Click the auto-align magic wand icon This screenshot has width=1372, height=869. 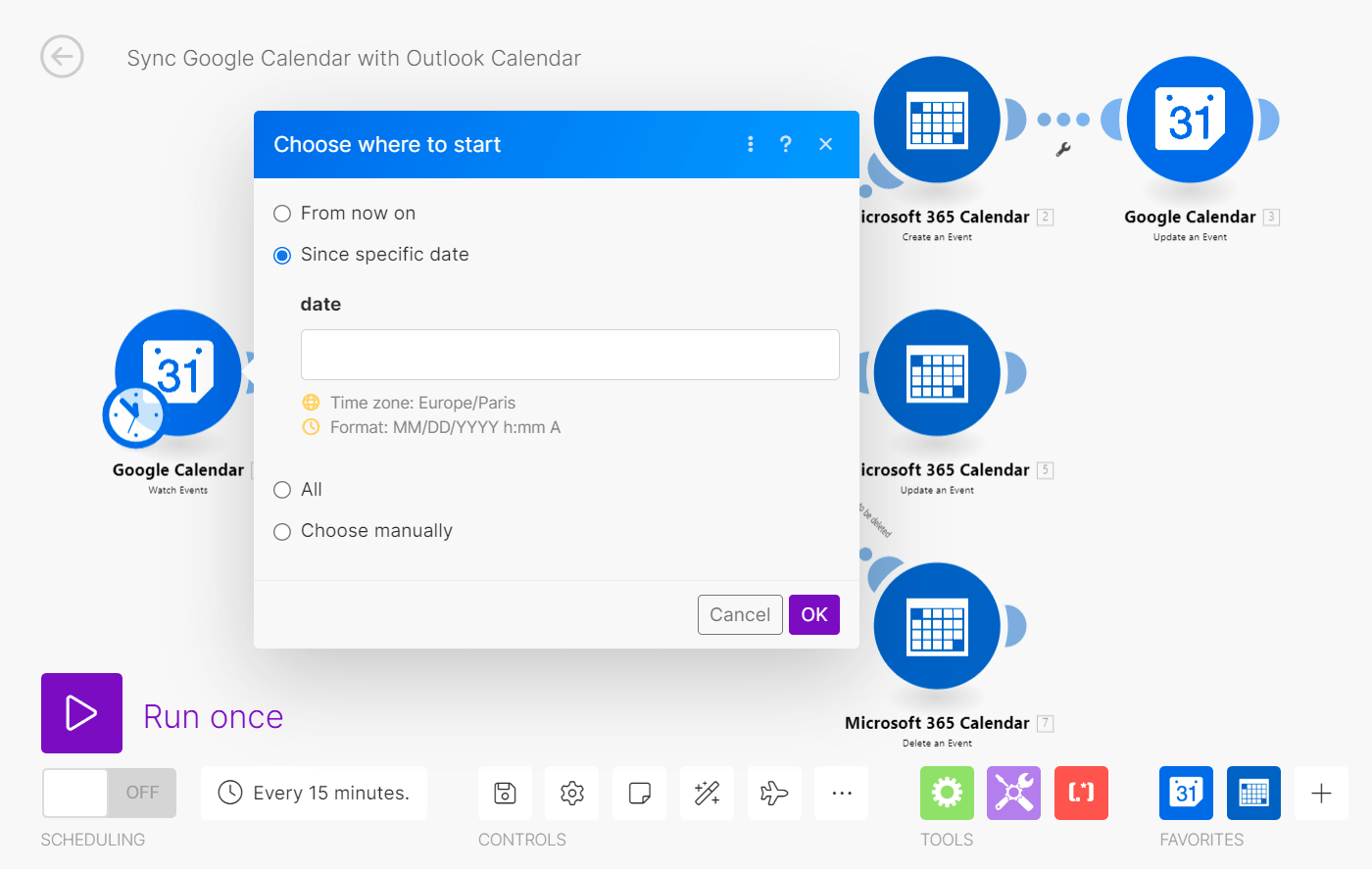coord(707,793)
